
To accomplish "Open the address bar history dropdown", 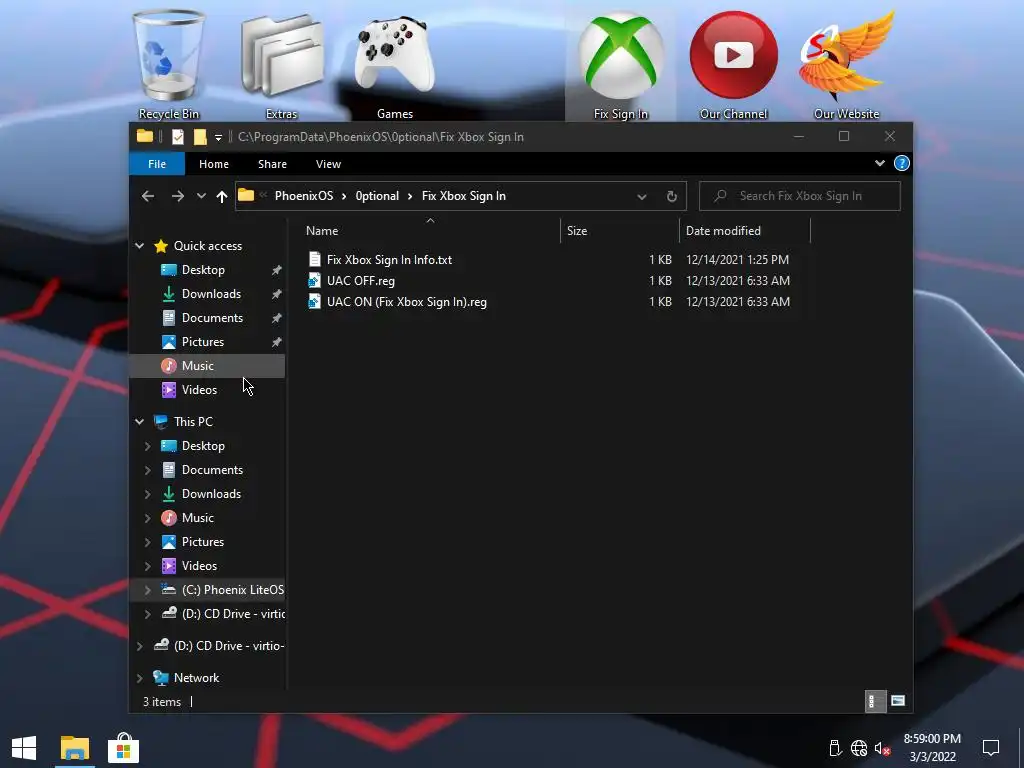I will [x=642, y=196].
